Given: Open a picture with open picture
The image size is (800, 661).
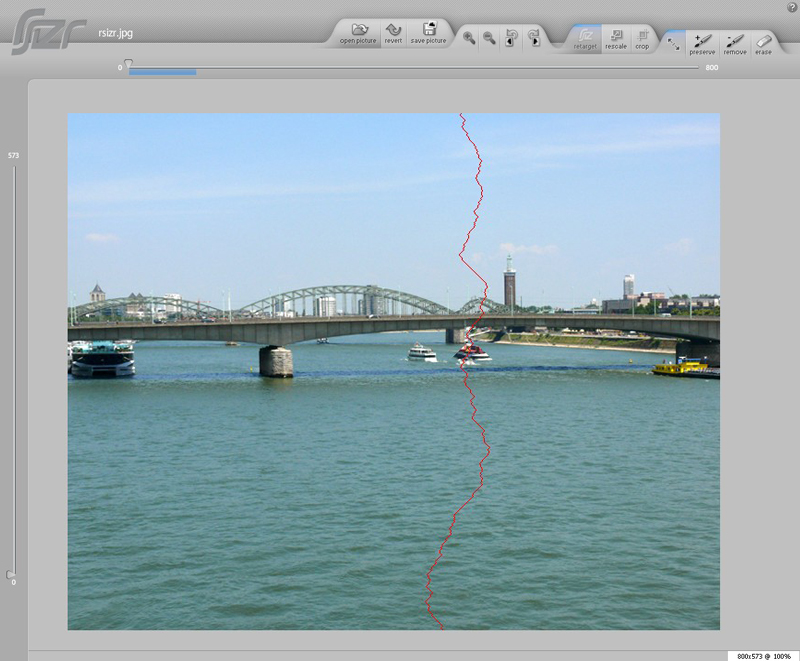Looking at the screenshot, I should tap(358, 33).
